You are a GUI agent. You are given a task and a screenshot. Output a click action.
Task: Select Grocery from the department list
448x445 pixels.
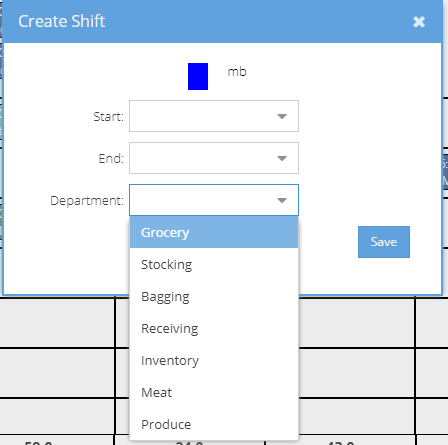coord(214,232)
